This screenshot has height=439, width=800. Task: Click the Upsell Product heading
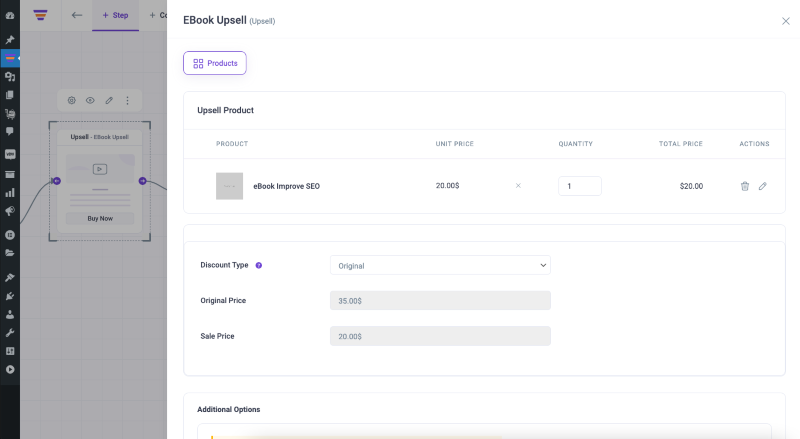pos(226,110)
